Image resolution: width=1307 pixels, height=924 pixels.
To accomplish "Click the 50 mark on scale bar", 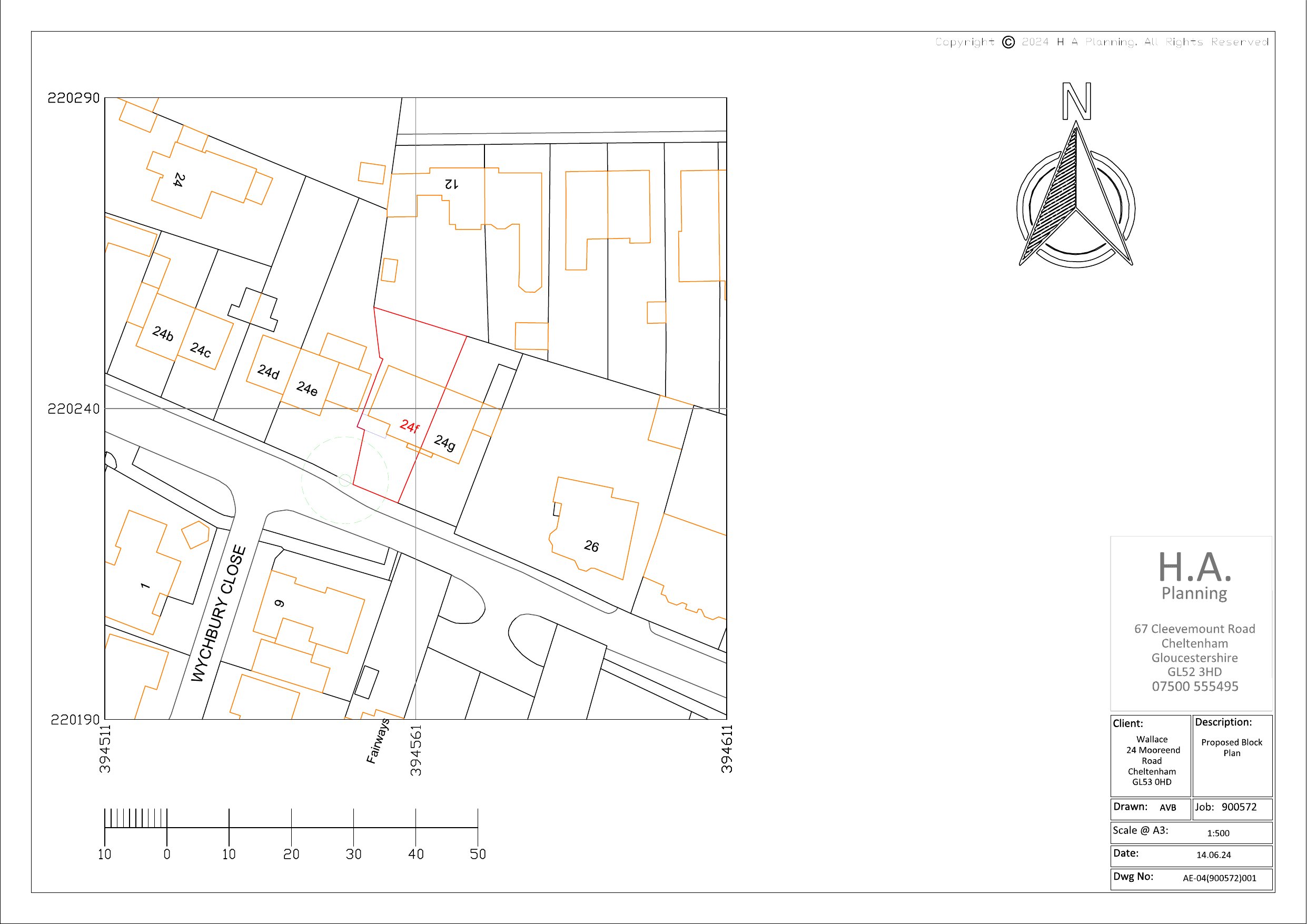I will tap(478, 854).
